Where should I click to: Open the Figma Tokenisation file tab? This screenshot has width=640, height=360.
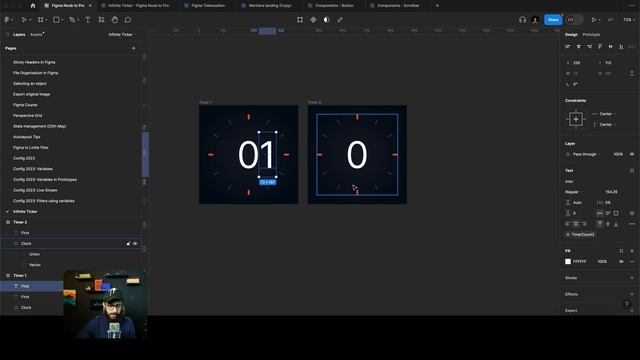point(204,6)
